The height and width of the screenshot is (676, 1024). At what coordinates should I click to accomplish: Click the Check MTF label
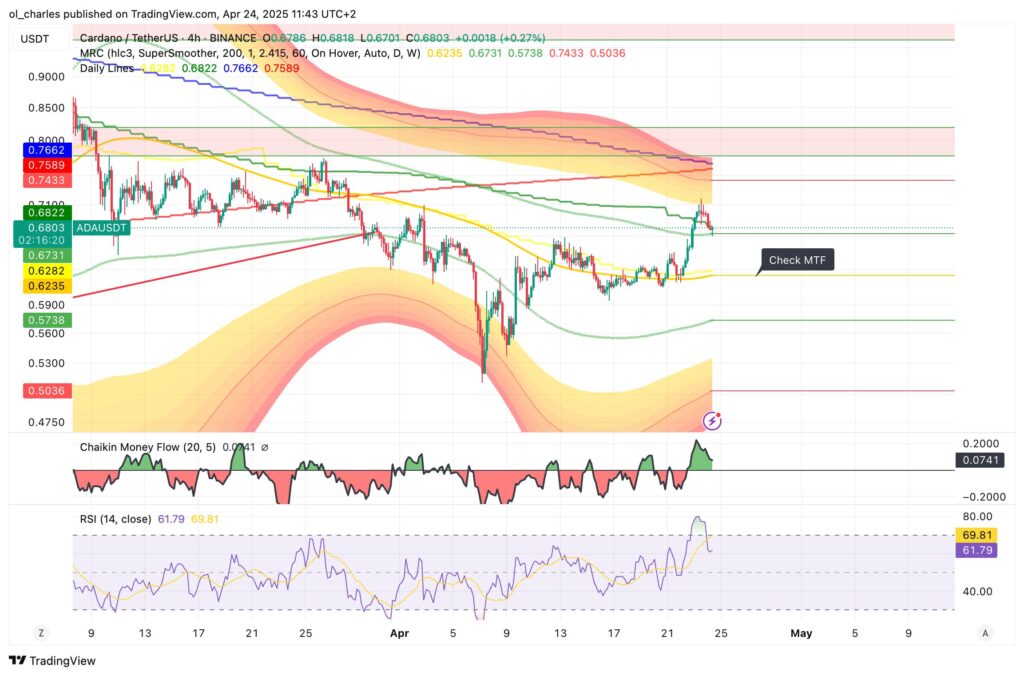796,261
